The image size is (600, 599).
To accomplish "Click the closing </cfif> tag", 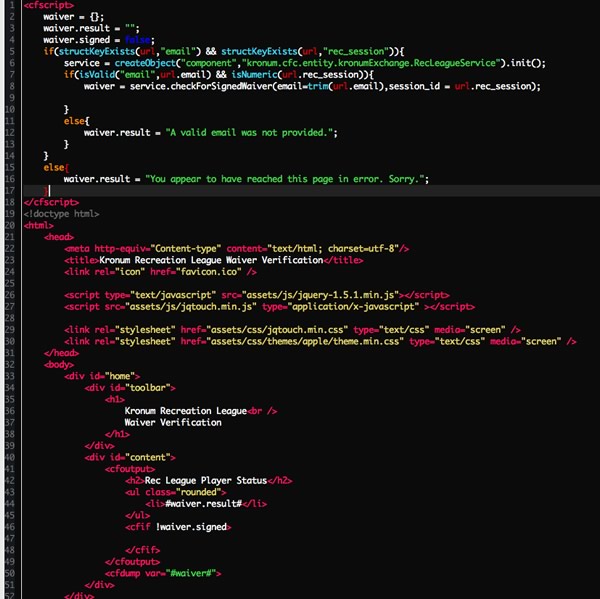I will [x=142, y=550].
